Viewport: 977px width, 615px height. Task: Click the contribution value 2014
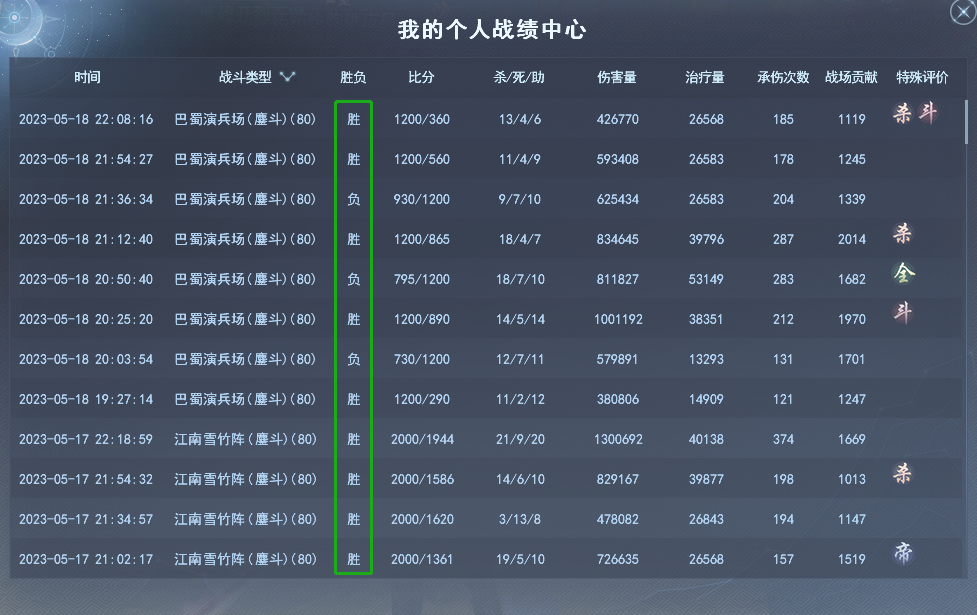[852, 239]
